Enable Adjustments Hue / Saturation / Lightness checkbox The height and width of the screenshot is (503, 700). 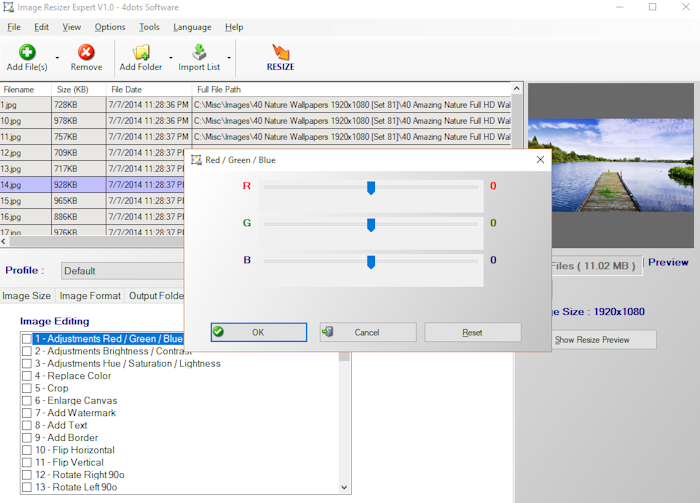coord(27,364)
